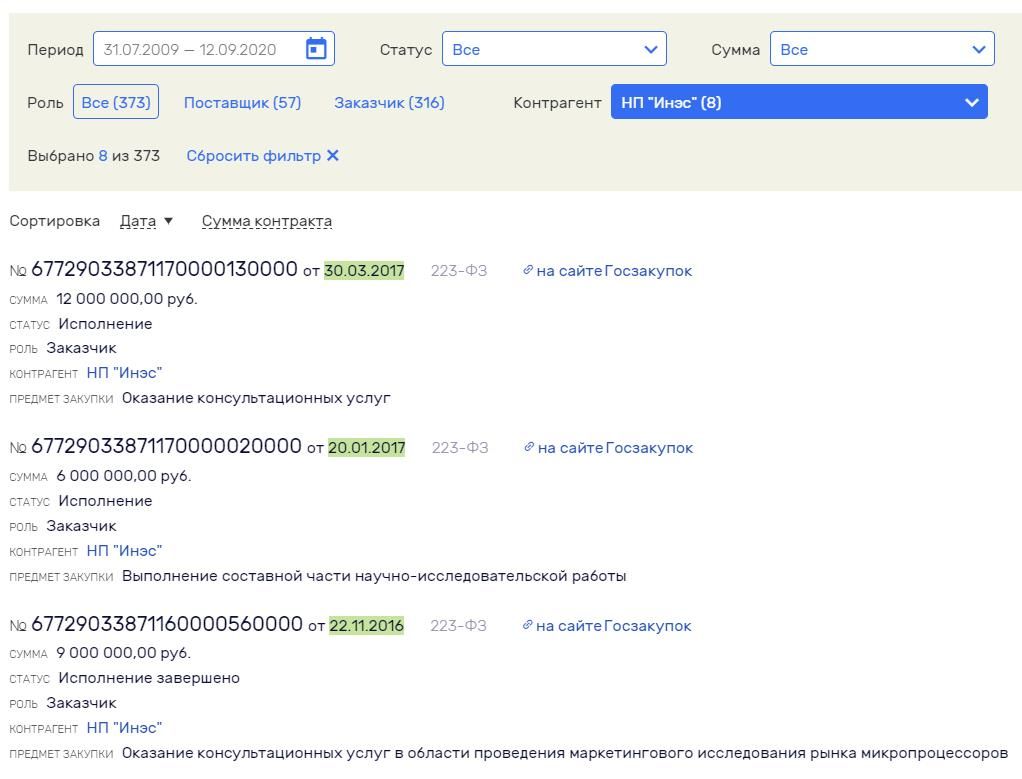Open Госзакупки link for contract dated 22.11.2016
Image resolution: width=1022 pixels, height=779 pixels.
[x=613, y=626]
